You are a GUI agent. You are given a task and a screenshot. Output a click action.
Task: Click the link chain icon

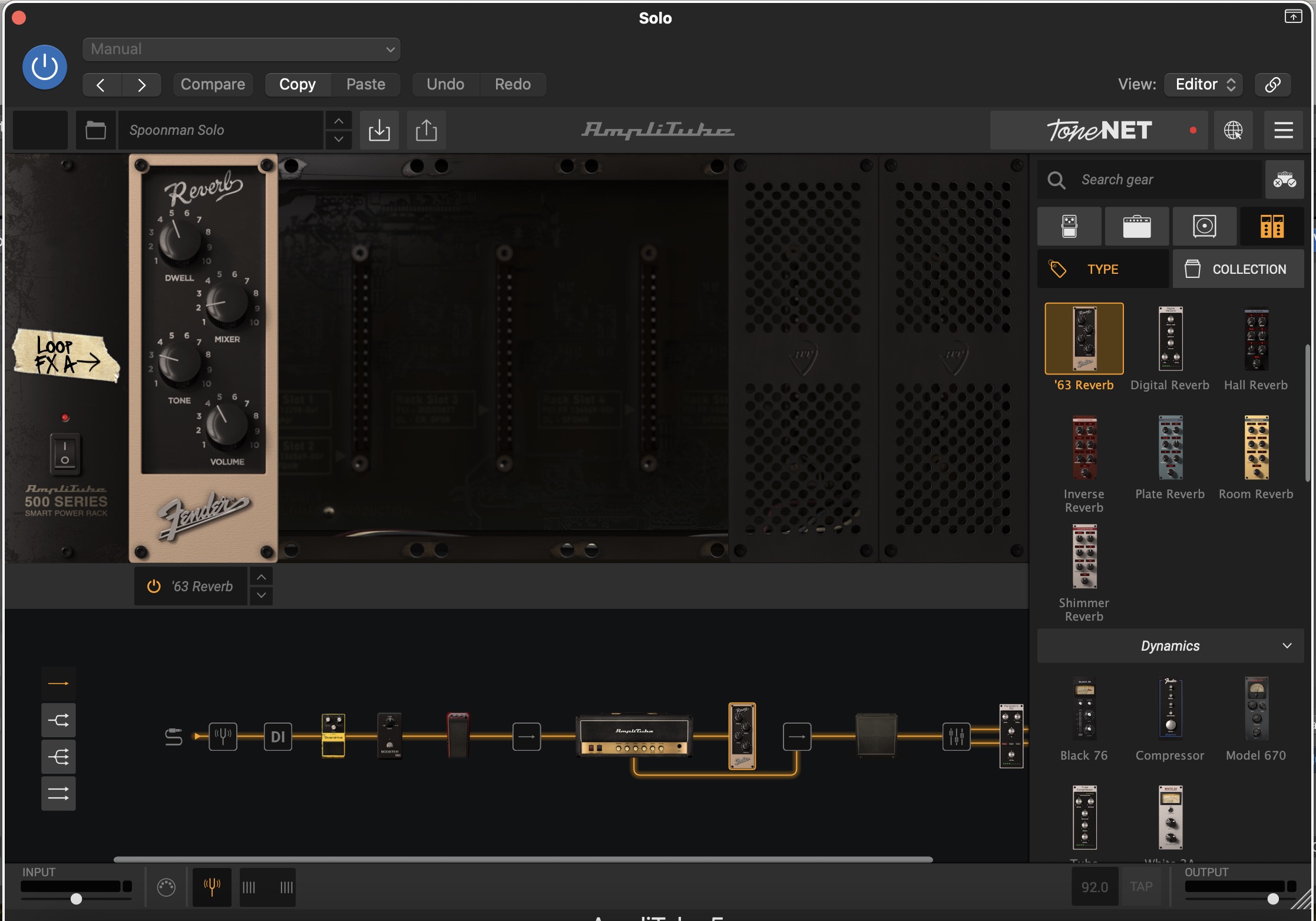1273,85
